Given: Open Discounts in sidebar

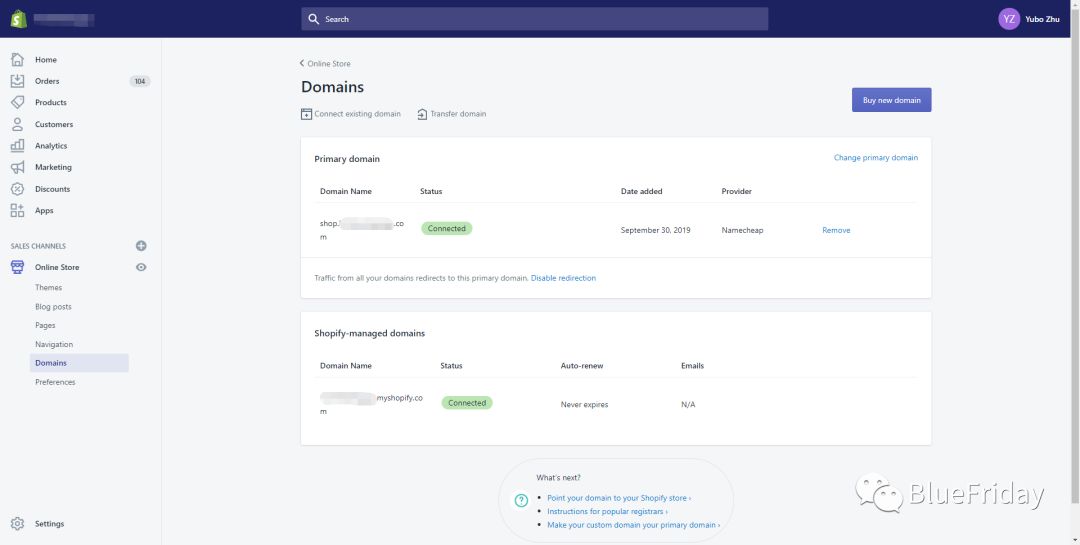Looking at the screenshot, I should pyautogui.click(x=52, y=189).
